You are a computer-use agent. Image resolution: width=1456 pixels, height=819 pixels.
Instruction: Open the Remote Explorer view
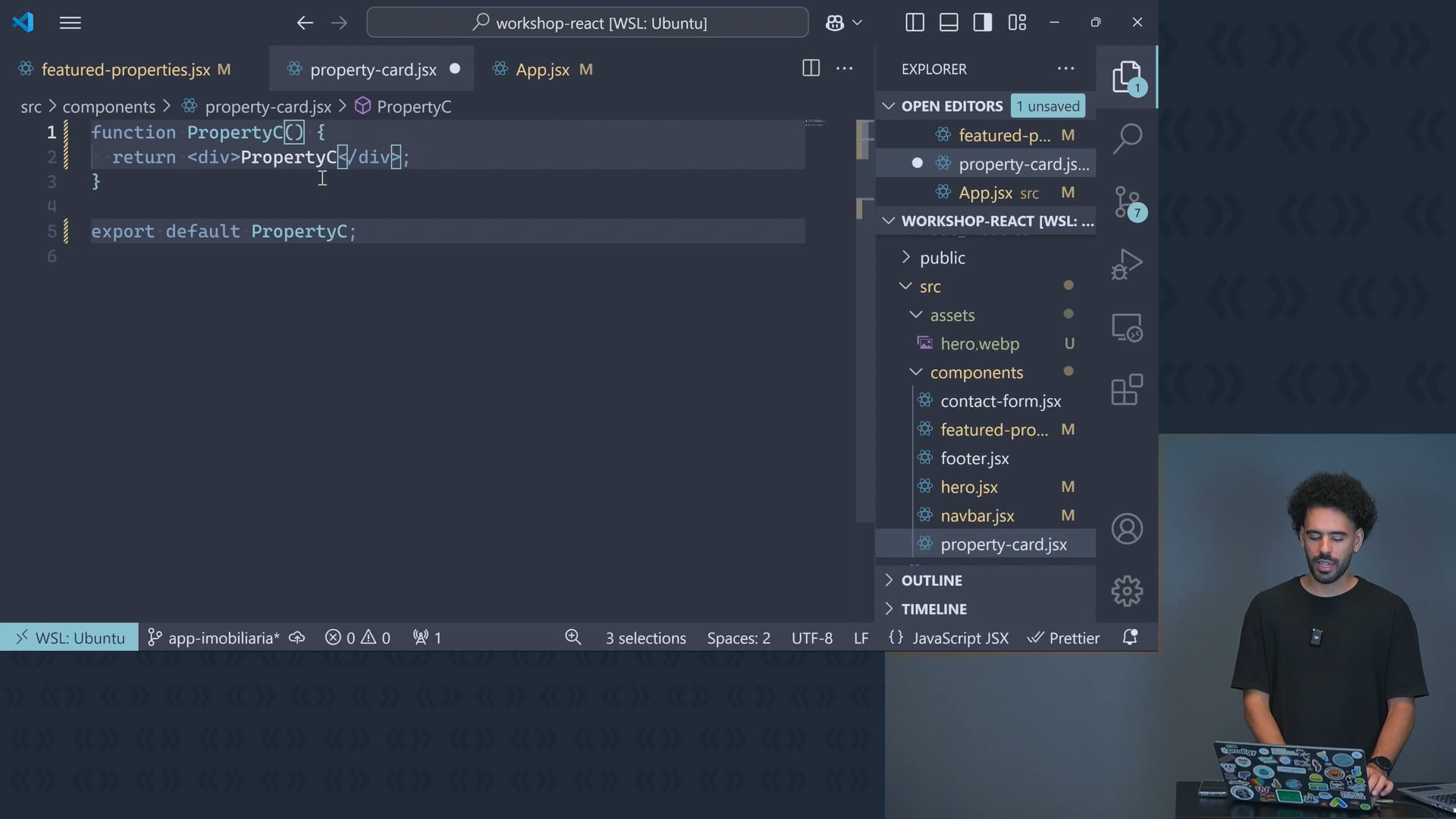(x=1127, y=328)
